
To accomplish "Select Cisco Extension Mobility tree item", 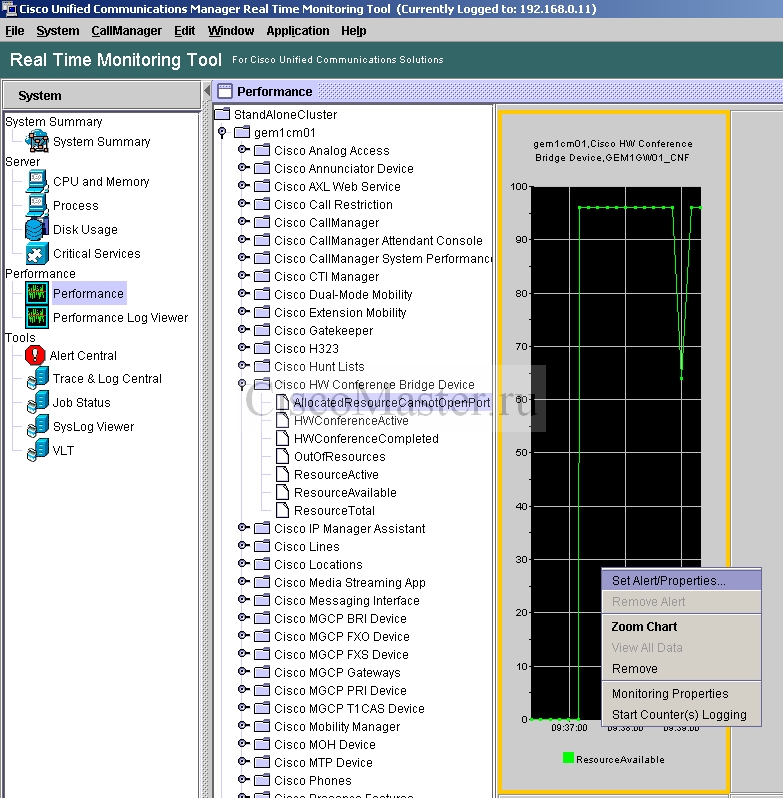I will point(340,312).
